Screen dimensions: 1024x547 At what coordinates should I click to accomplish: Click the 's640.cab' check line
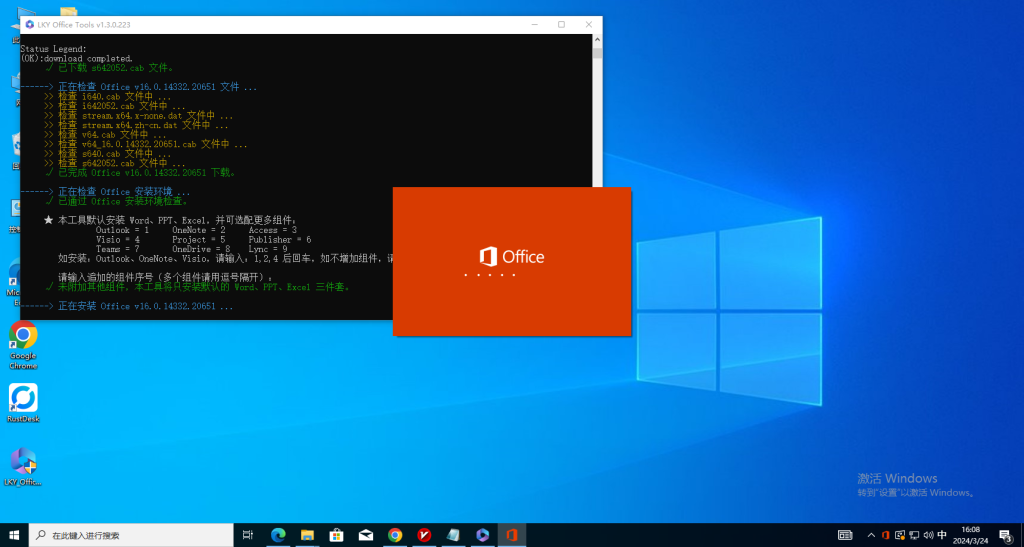(108, 153)
